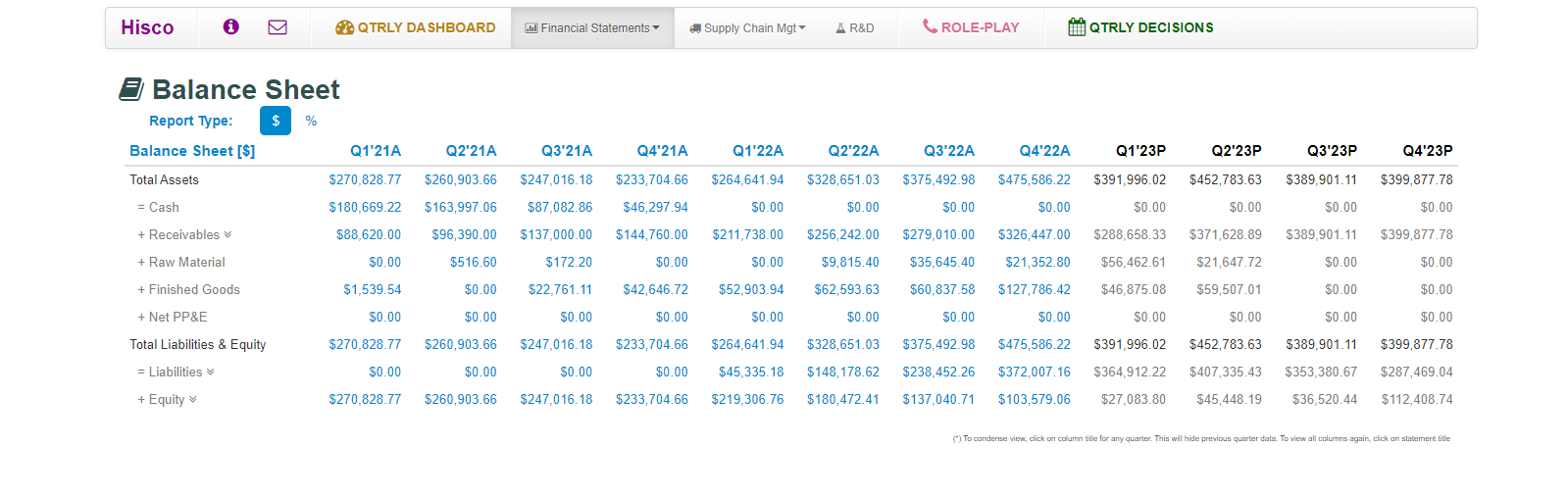The height and width of the screenshot is (498, 1568).
Task: Go to the Hisco home link
Action: [147, 27]
